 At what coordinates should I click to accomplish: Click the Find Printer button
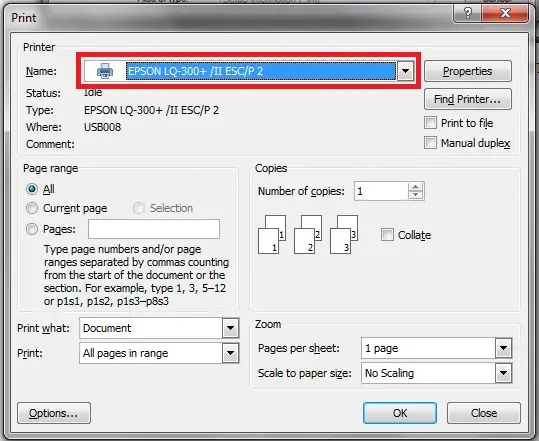pyautogui.click(x=468, y=99)
